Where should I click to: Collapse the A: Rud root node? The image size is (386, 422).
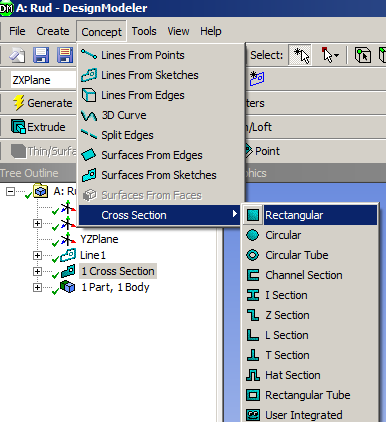point(10,191)
